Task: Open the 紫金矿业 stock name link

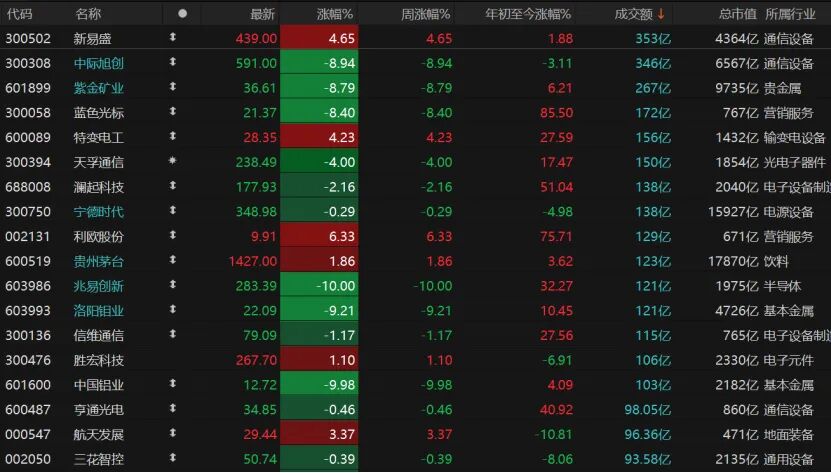Action: tap(99, 88)
